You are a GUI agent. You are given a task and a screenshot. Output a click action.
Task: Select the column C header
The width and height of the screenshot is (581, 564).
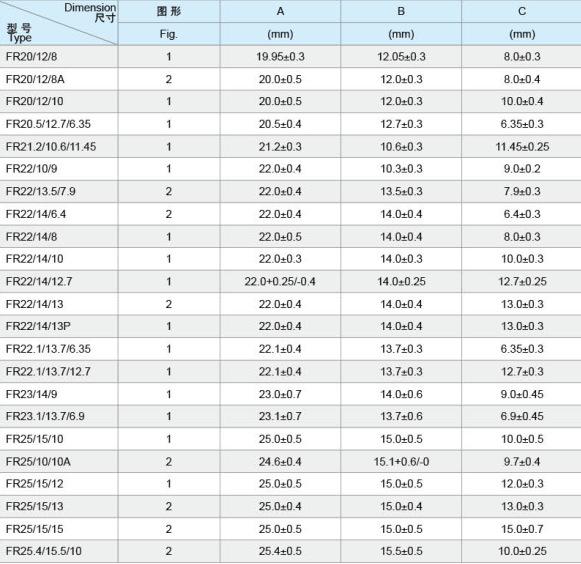tap(522, 11)
